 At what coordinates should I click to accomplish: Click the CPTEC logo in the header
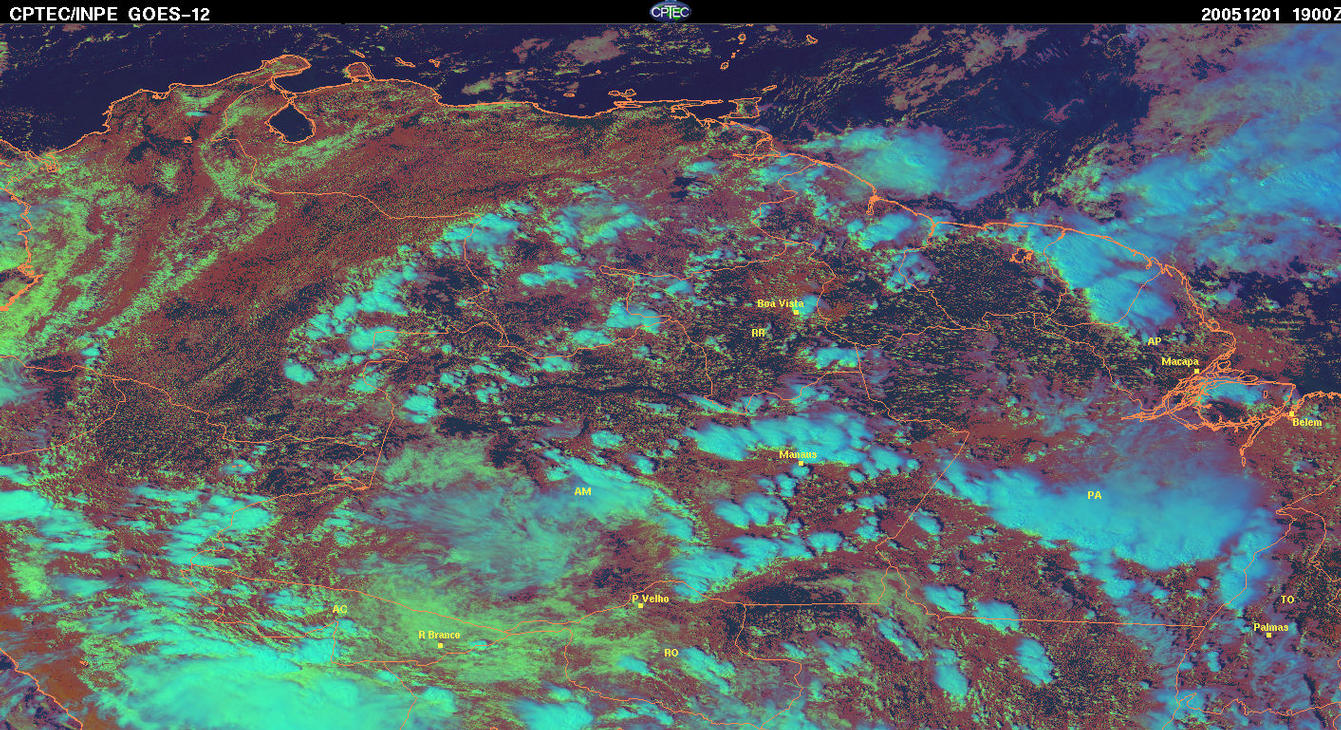(x=670, y=11)
